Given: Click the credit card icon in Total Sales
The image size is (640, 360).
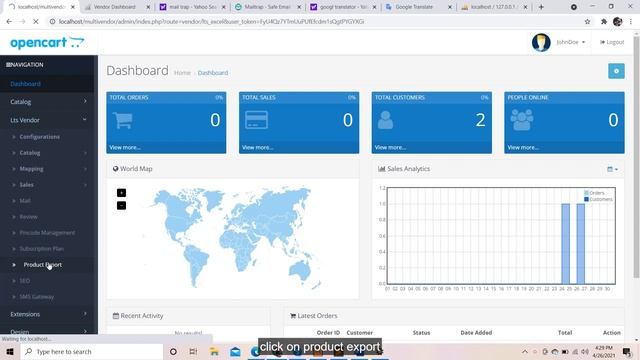Looking at the screenshot, I should [x=256, y=120].
